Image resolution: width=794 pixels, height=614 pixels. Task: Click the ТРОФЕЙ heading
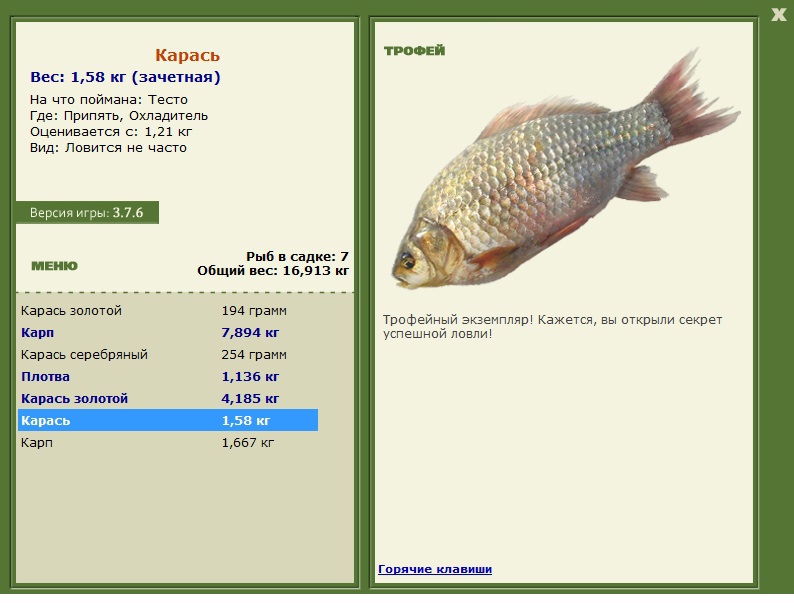point(414,51)
